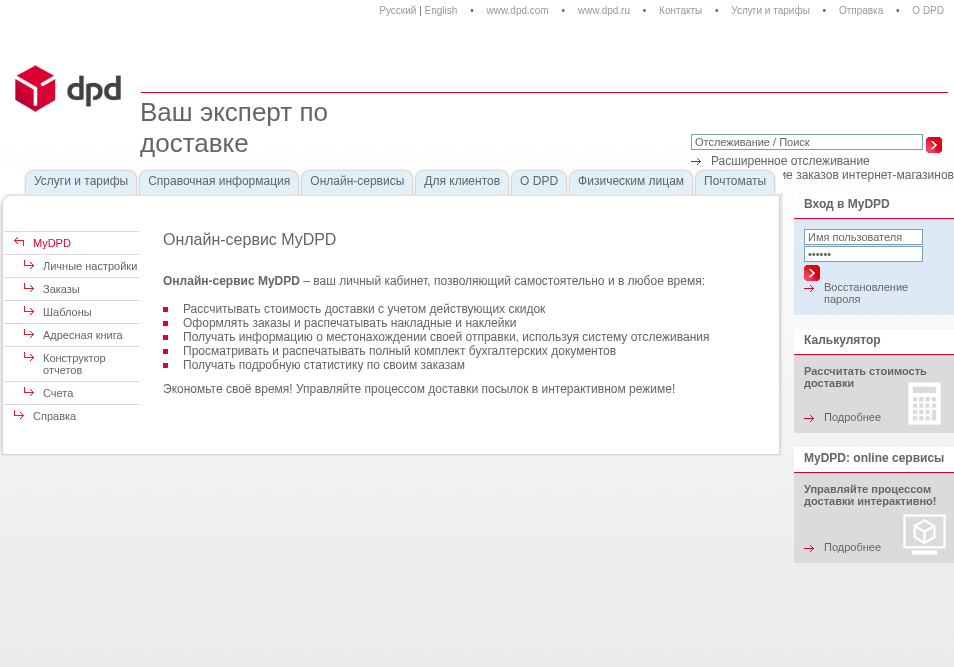Viewport: 954px width, 667px height.
Task: Open Шаблоны sidebar item
Action: (67, 312)
